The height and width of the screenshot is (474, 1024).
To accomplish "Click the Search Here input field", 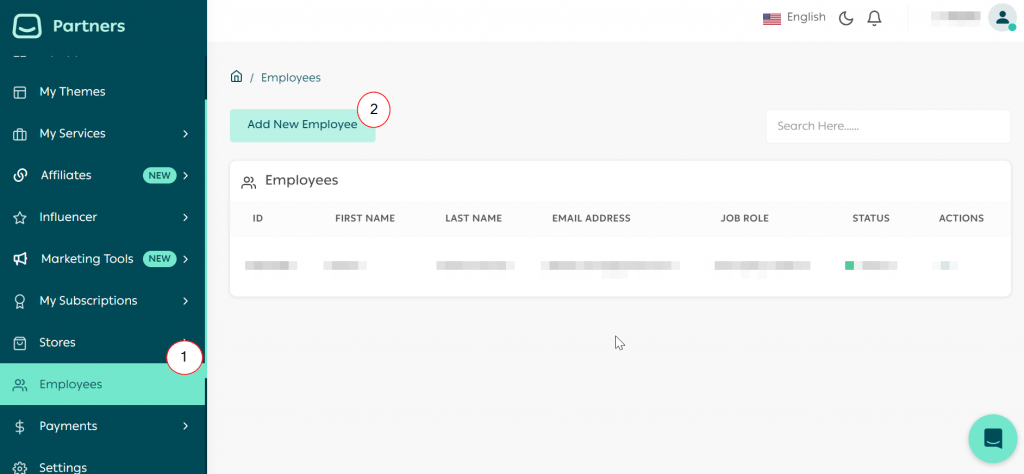I will click(x=887, y=126).
